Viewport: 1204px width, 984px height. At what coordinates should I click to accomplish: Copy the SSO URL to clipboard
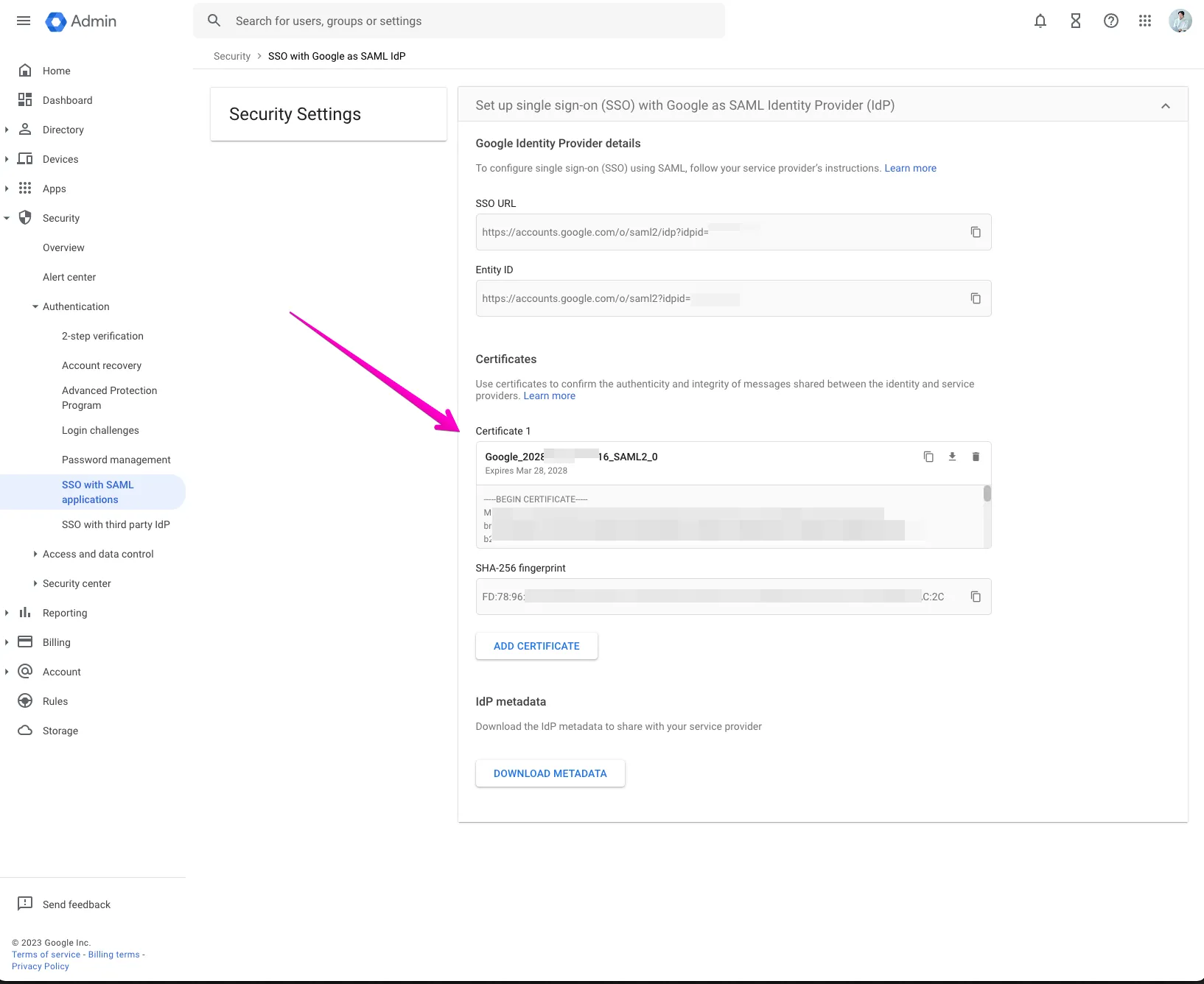975,232
